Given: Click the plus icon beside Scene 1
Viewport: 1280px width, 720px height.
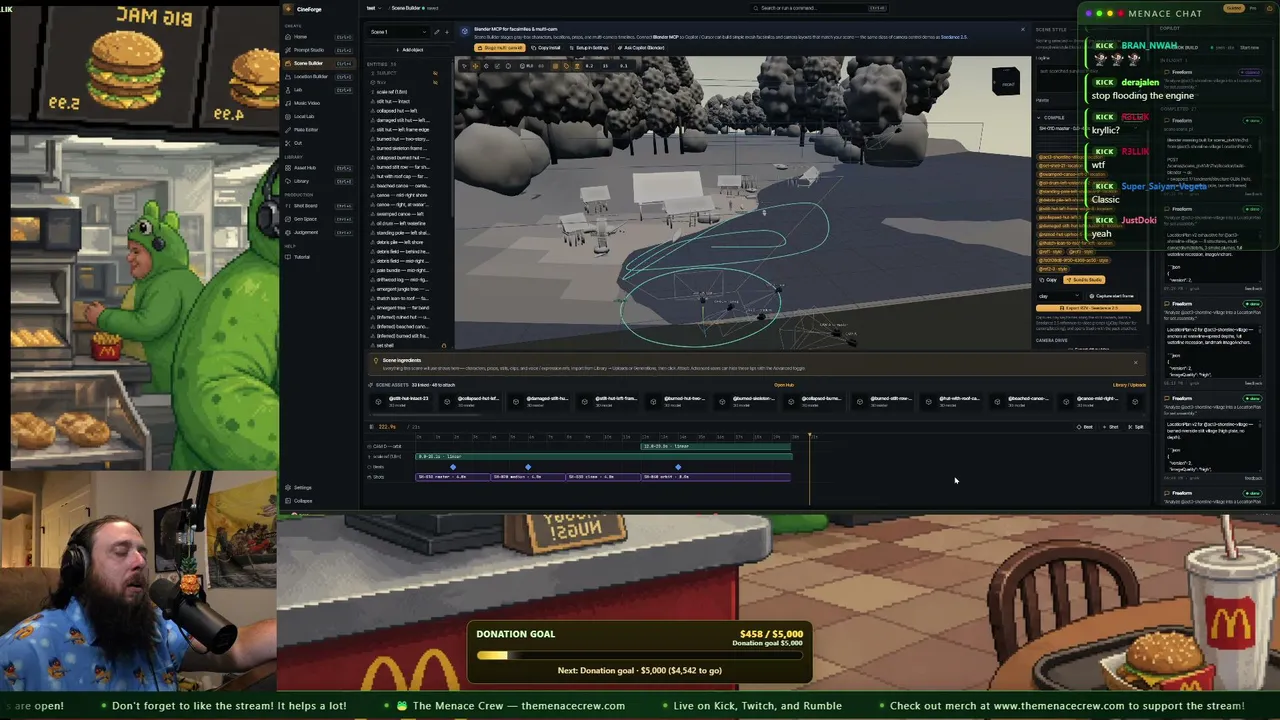Looking at the screenshot, I should pos(446,32).
